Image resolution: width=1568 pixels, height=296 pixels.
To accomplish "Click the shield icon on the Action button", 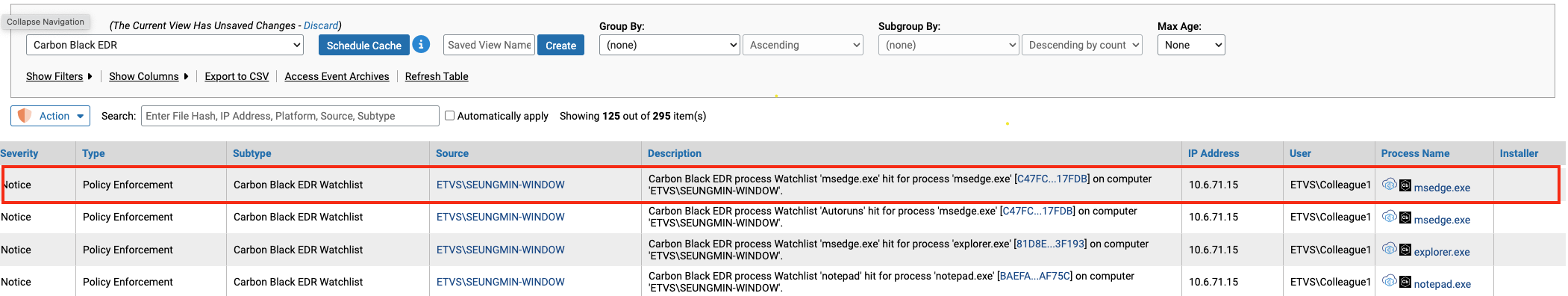I will point(25,116).
